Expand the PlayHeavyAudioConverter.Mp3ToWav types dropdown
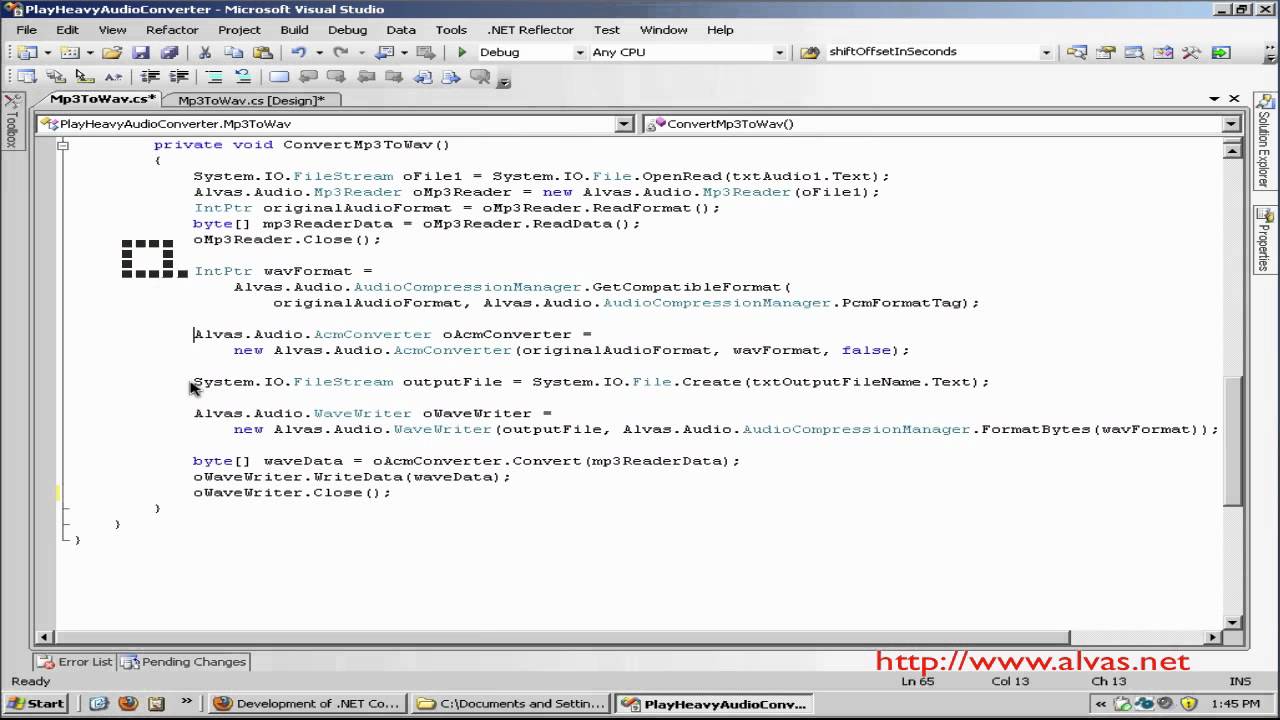 (625, 124)
